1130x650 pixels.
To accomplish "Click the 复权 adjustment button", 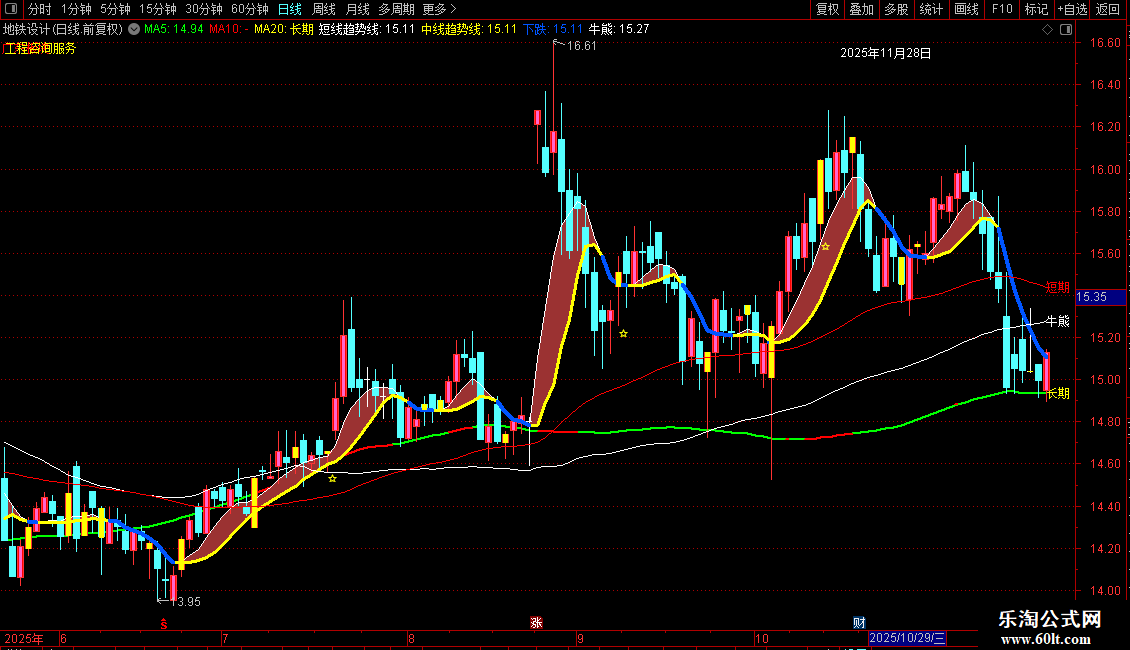I will pos(827,9).
